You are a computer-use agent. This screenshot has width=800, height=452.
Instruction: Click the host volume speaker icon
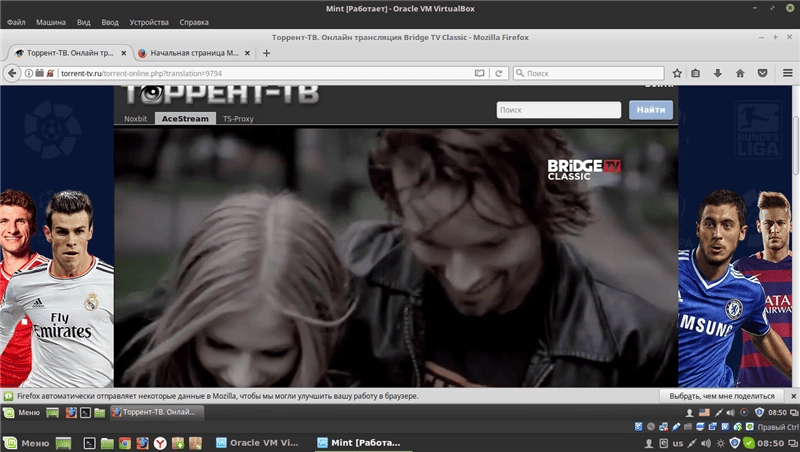pos(706,443)
